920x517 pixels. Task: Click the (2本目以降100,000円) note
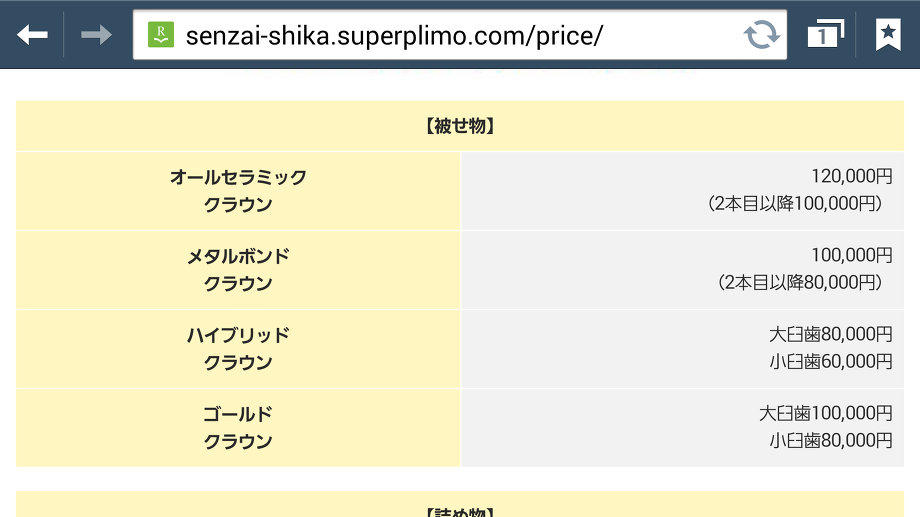795,204
